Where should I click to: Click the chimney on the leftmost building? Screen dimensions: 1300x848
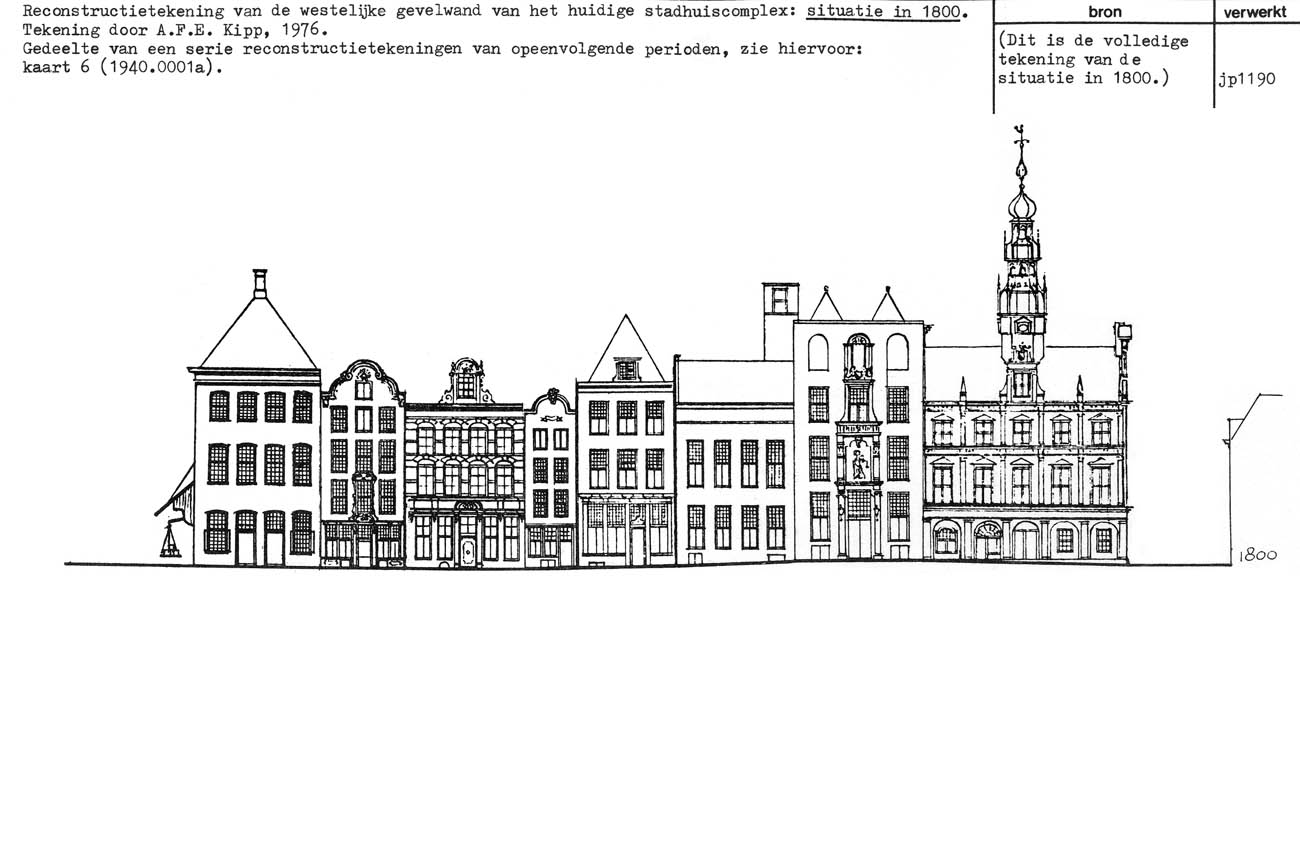tap(260, 283)
